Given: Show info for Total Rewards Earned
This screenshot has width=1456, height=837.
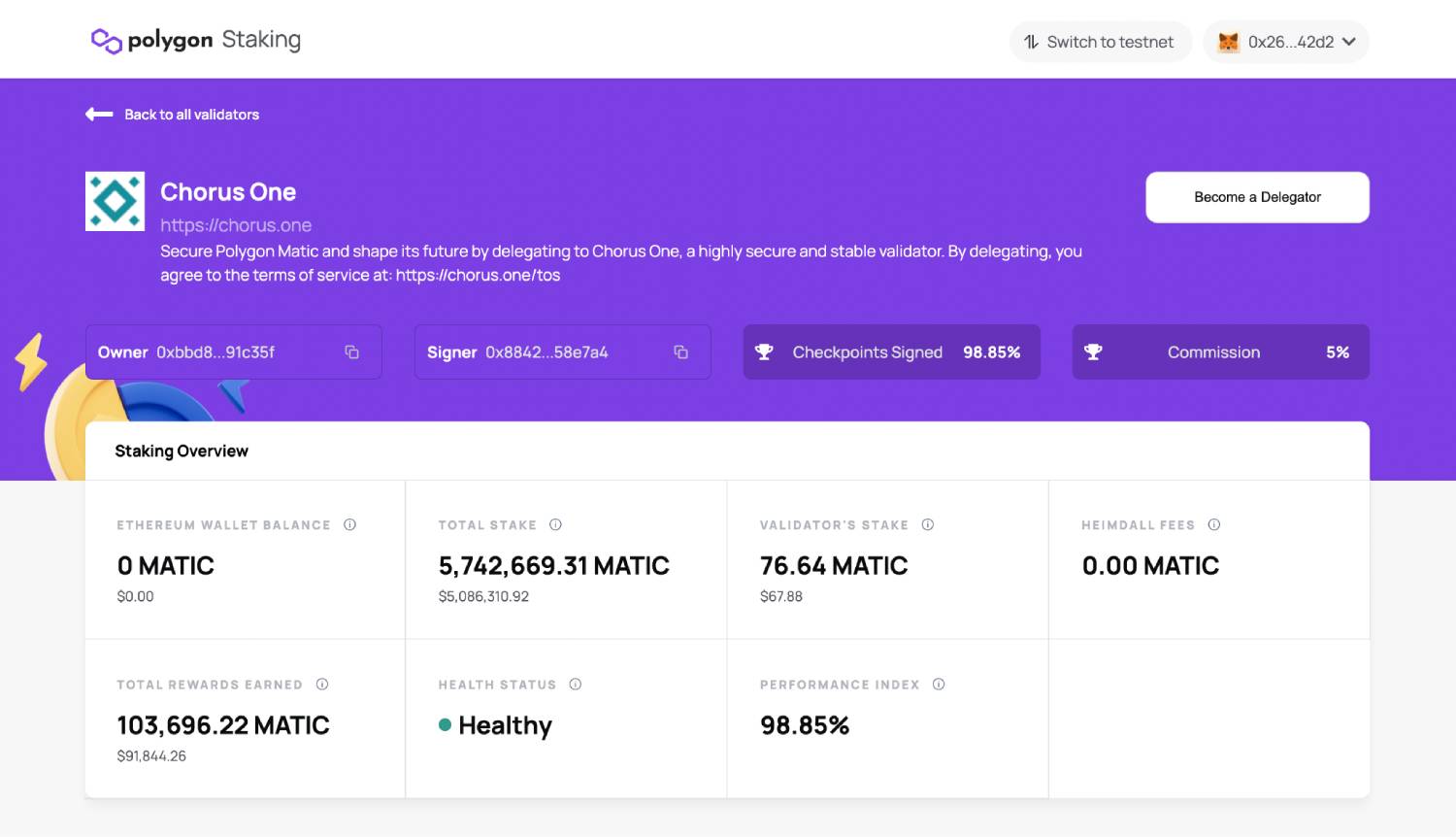Looking at the screenshot, I should 322,685.
